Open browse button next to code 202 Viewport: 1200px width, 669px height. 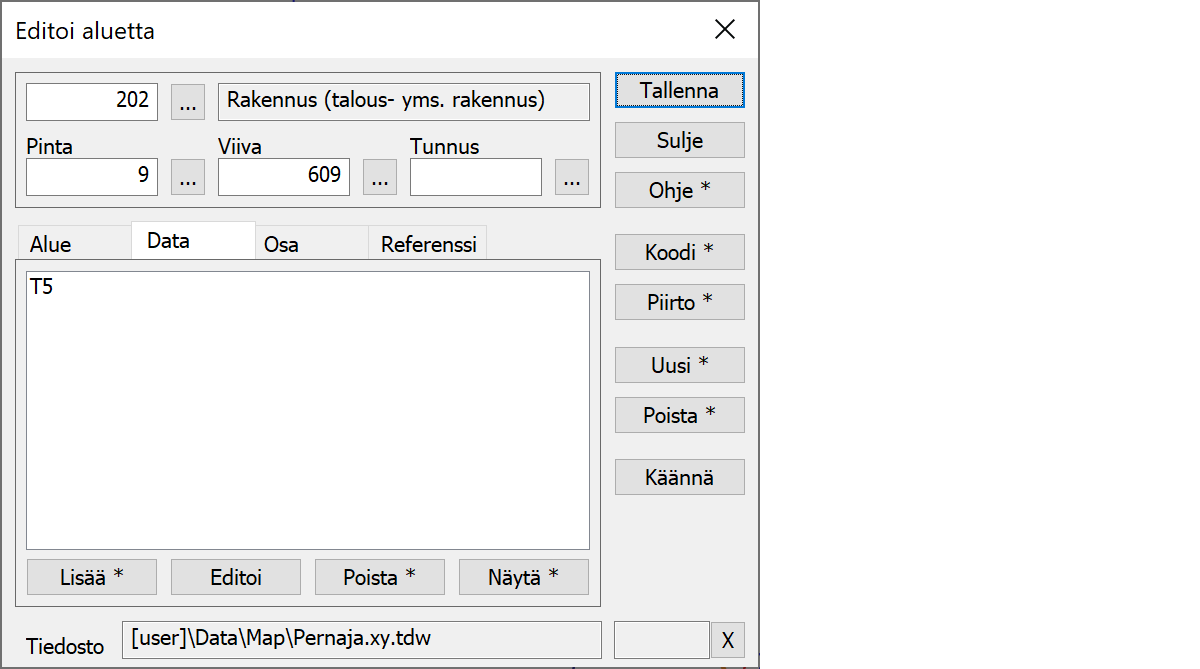click(x=188, y=101)
